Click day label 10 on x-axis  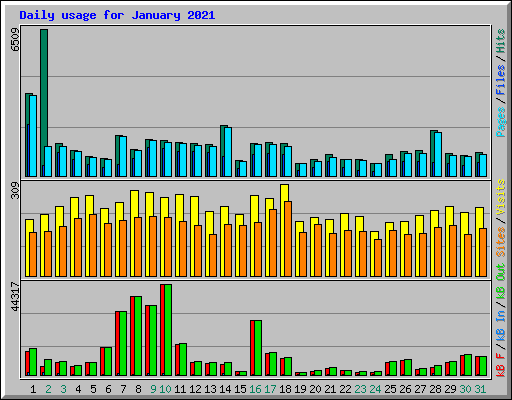point(165,389)
